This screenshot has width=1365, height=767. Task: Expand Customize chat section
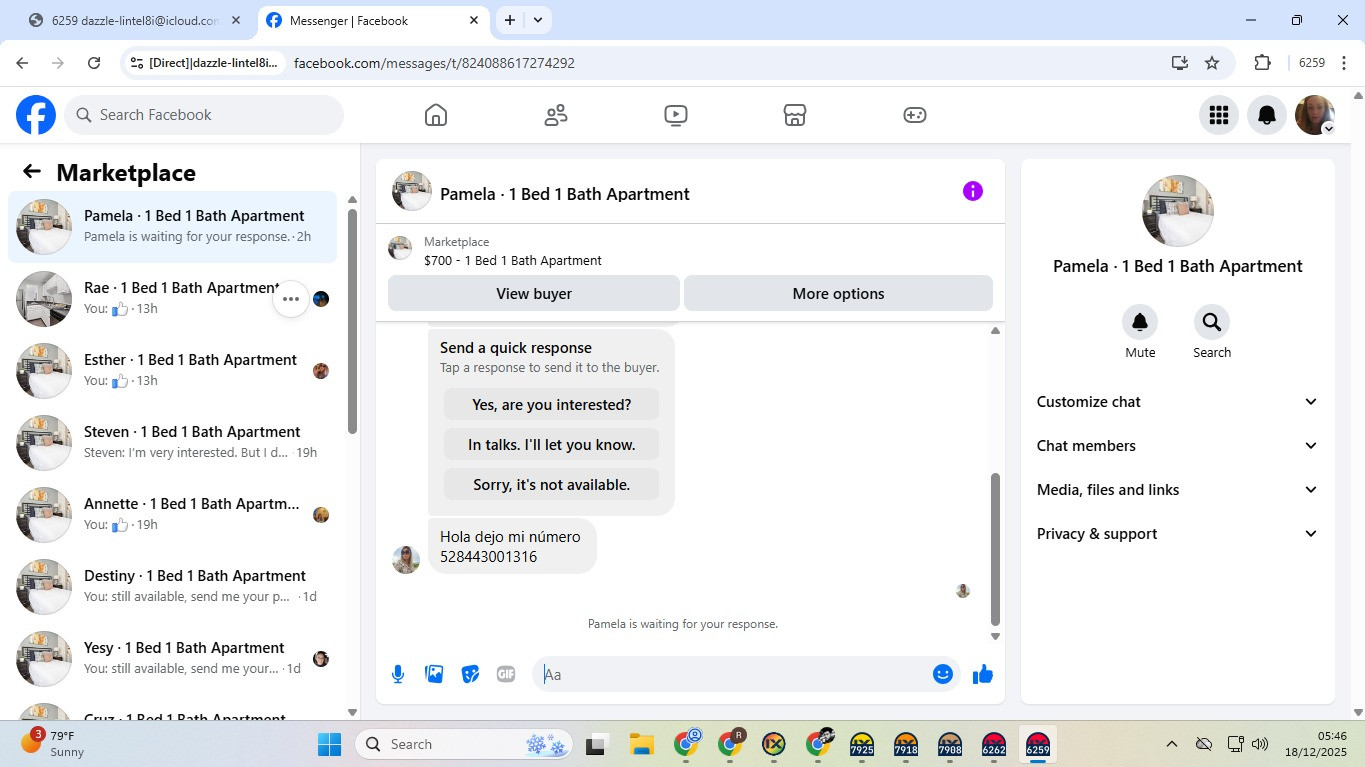[x=1178, y=402]
